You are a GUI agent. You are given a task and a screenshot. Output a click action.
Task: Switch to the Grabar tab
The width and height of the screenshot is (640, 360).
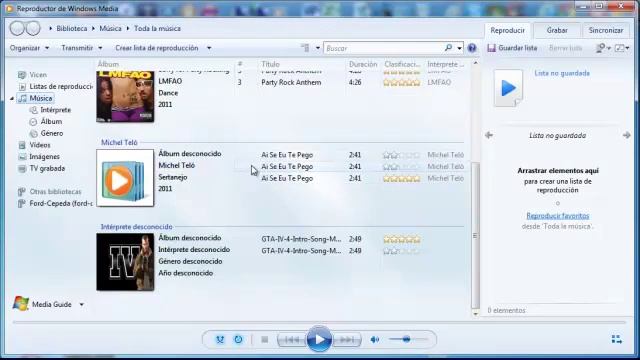point(557,30)
